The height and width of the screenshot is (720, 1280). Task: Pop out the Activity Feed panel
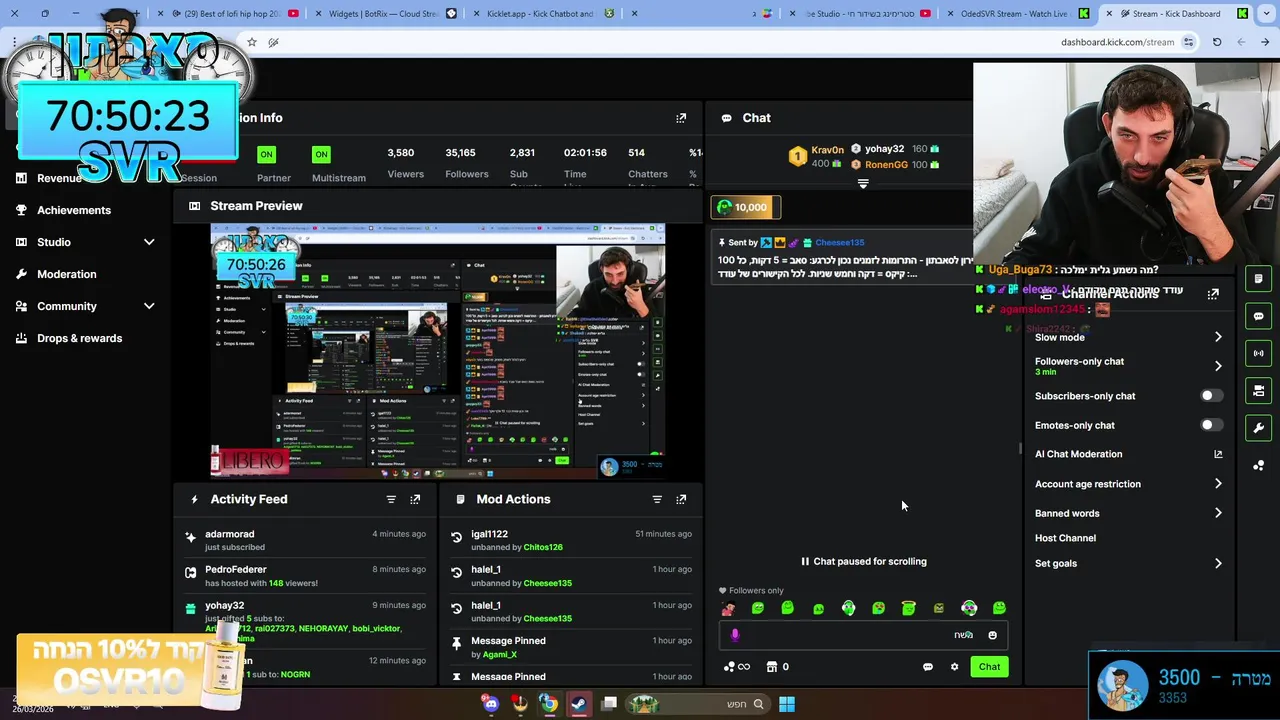415,499
